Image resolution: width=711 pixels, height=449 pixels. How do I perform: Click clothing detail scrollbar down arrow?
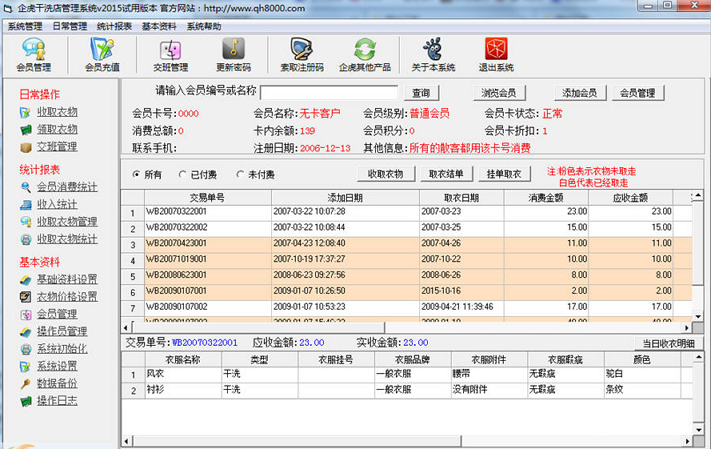click(698, 429)
